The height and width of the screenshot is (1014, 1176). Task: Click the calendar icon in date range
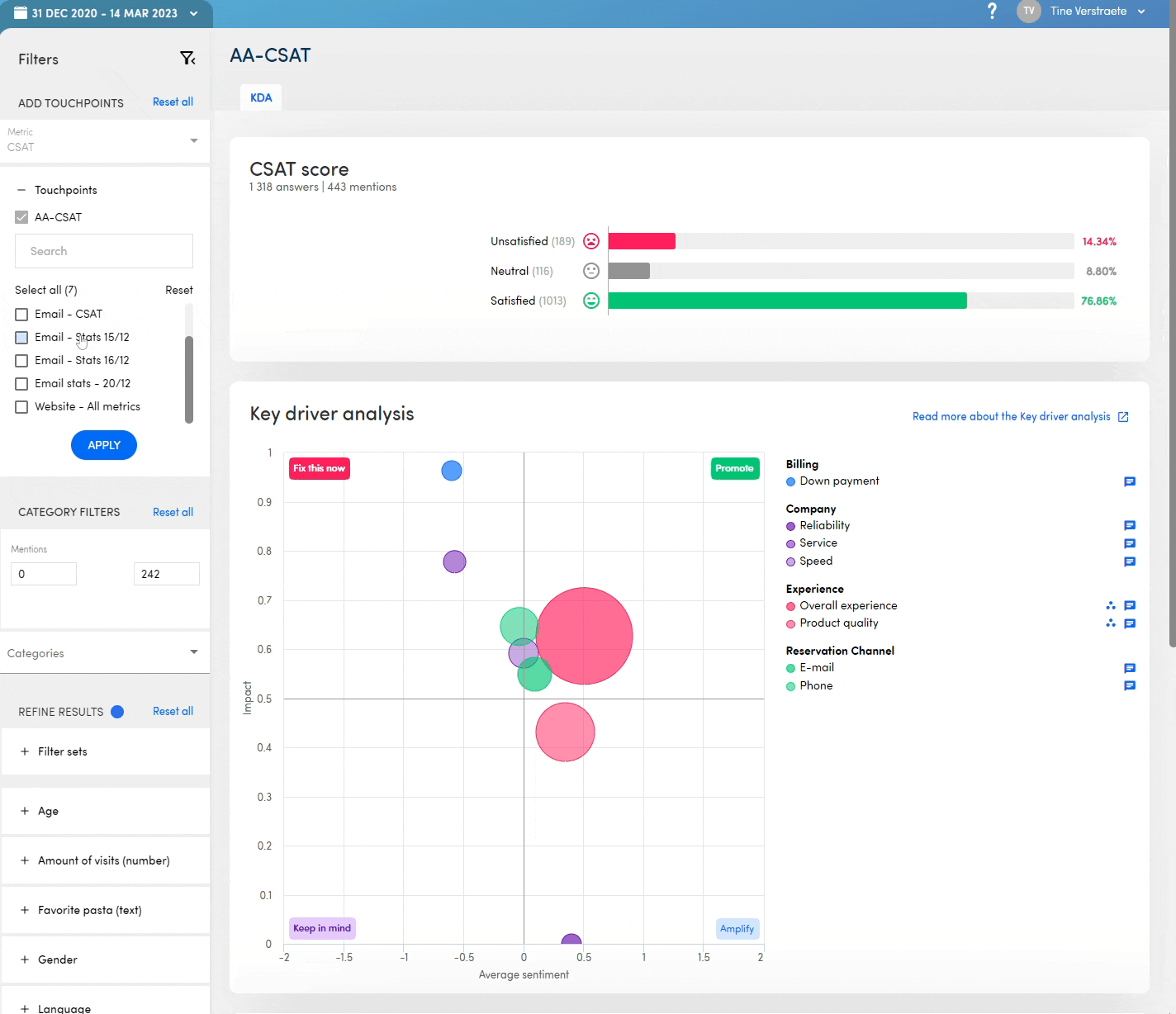click(21, 13)
